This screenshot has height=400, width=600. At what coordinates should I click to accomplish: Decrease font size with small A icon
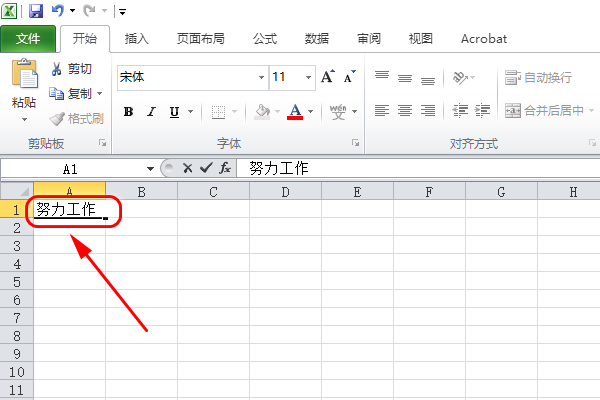click(349, 77)
